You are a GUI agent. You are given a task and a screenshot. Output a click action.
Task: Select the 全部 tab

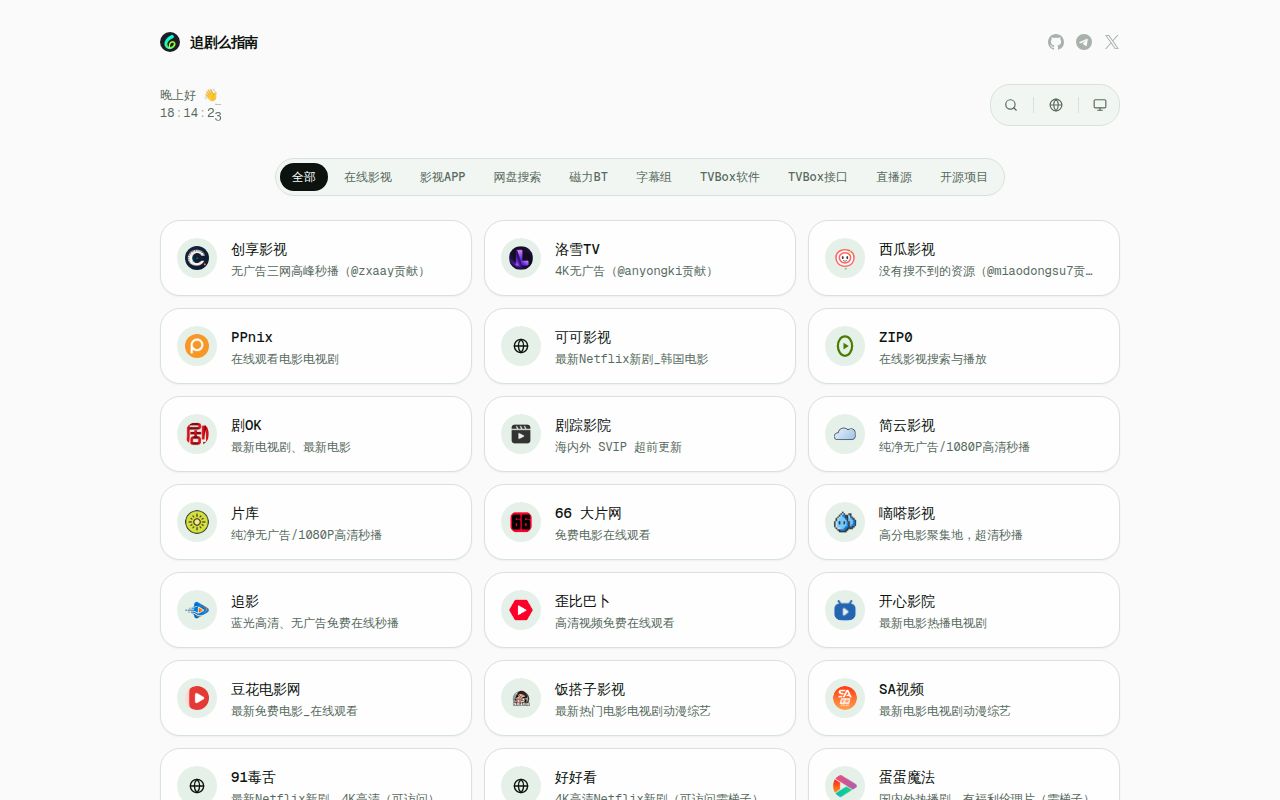coord(304,177)
